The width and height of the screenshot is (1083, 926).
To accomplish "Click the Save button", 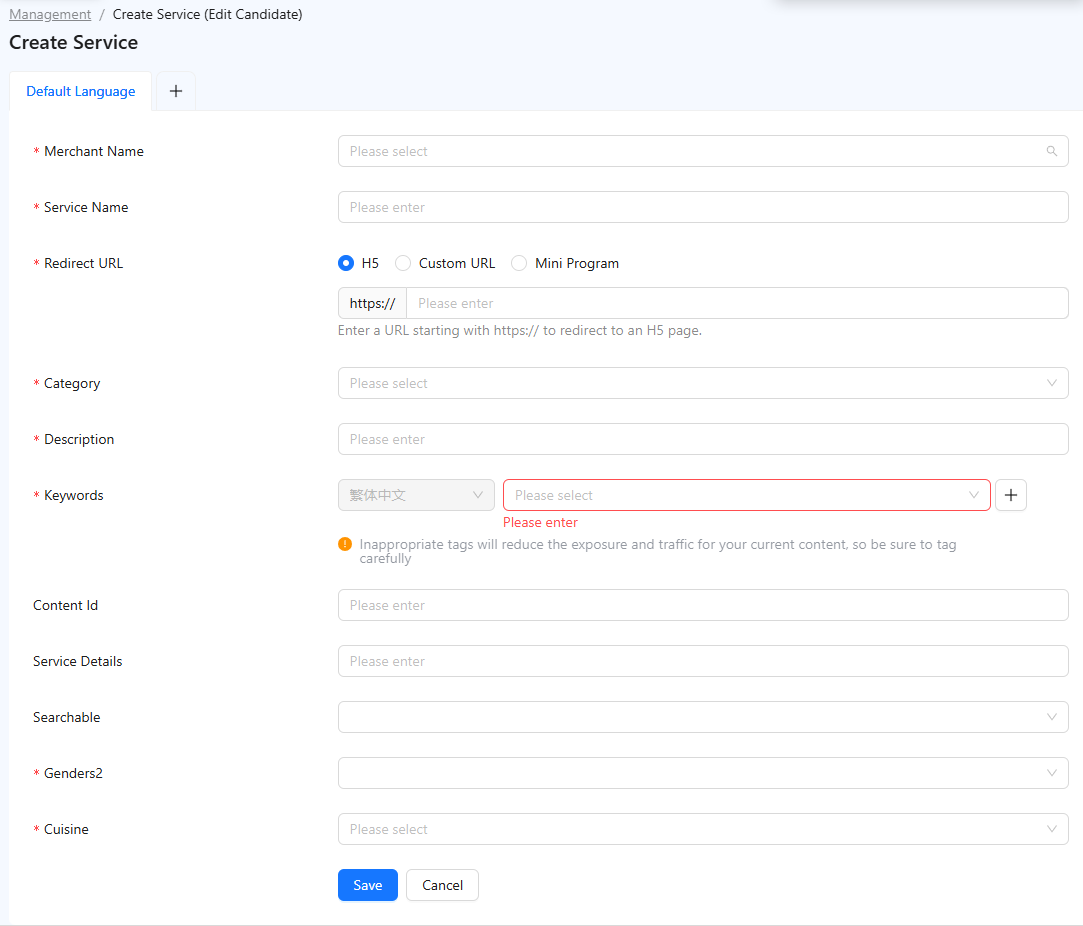I will 367,885.
